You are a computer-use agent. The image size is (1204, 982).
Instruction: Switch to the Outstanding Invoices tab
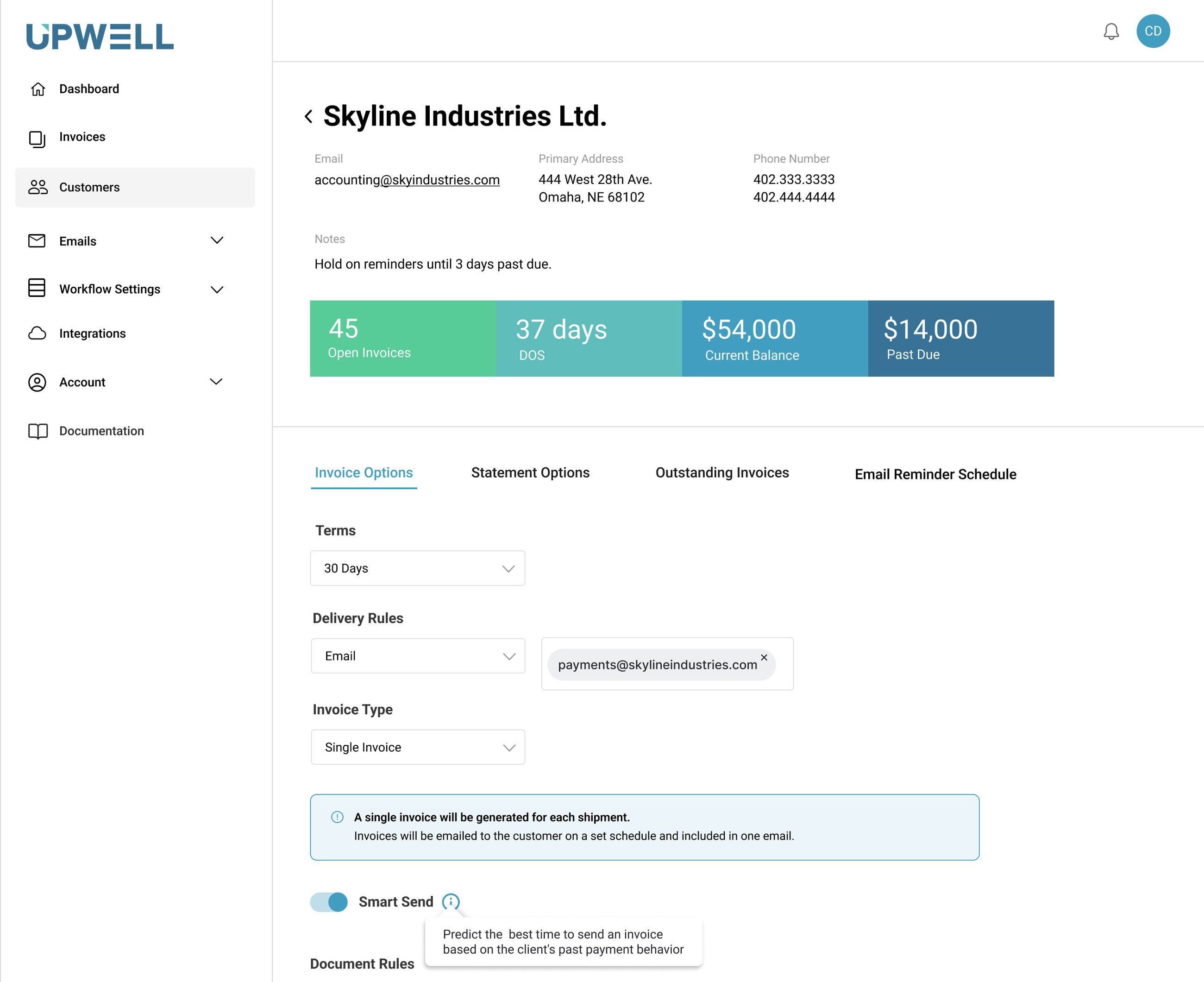tap(721, 473)
